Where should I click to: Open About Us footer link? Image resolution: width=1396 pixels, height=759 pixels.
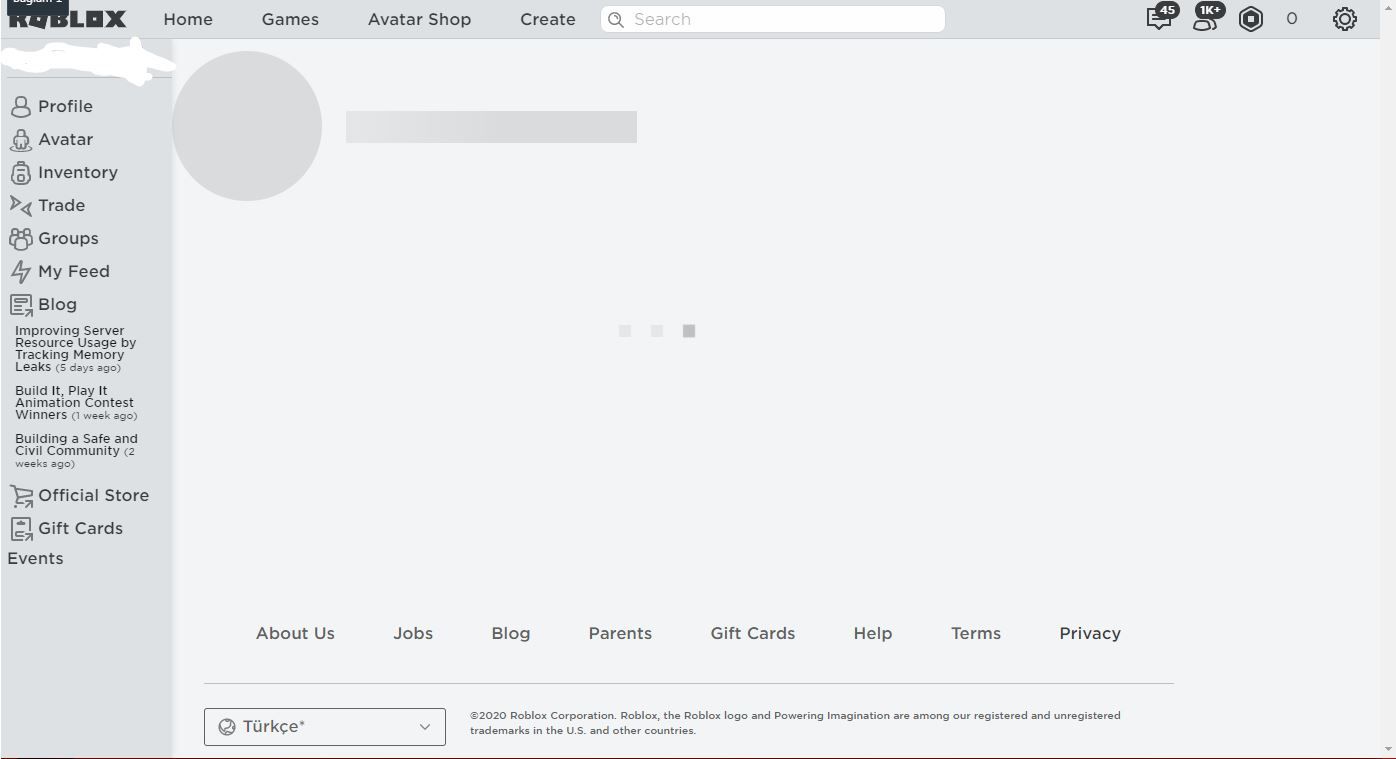click(295, 633)
